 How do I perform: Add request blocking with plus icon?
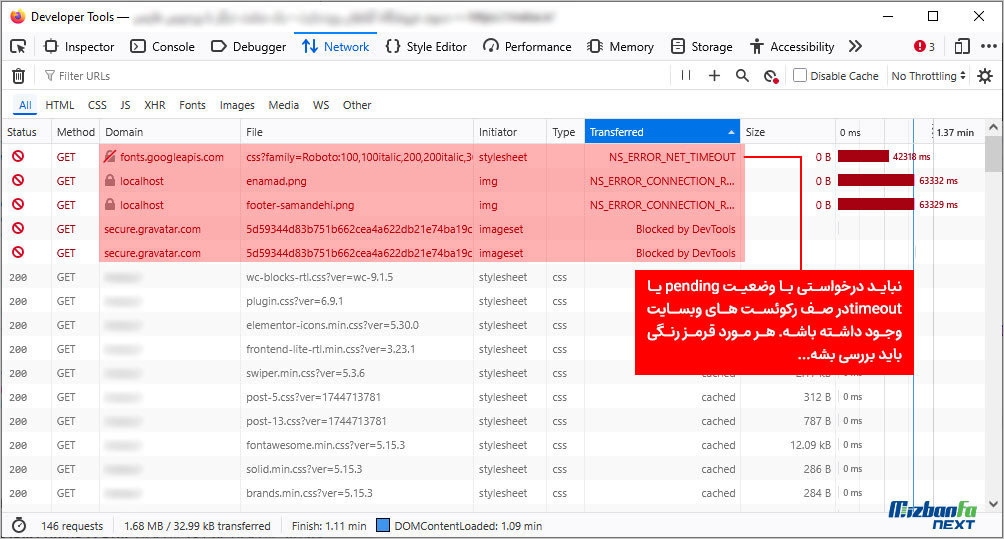click(x=714, y=76)
